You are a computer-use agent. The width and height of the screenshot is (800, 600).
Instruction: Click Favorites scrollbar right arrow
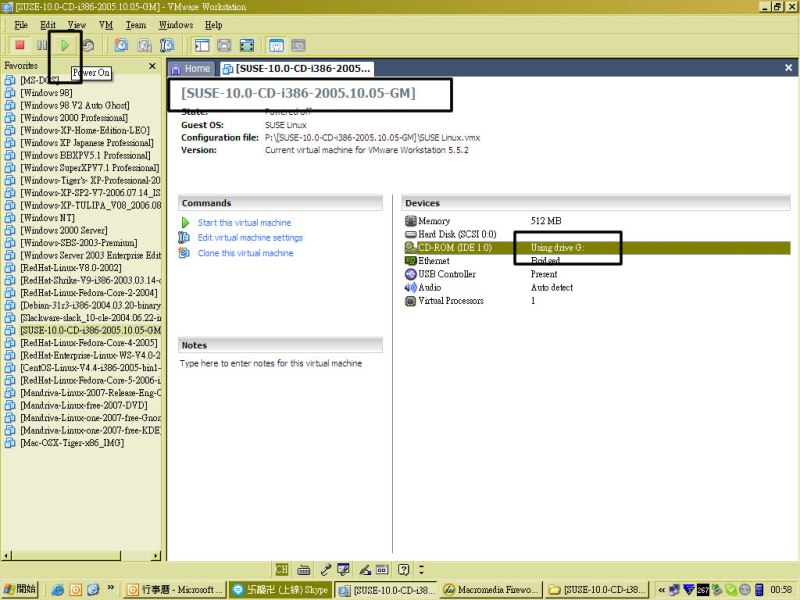point(156,556)
